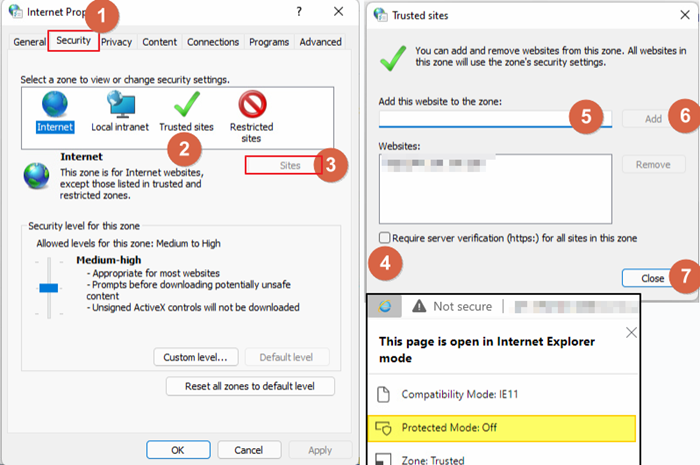The width and height of the screenshot is (700, 465).
Task: Select the Trusted sites green checkmark icon
Action: tap(186, 105)
